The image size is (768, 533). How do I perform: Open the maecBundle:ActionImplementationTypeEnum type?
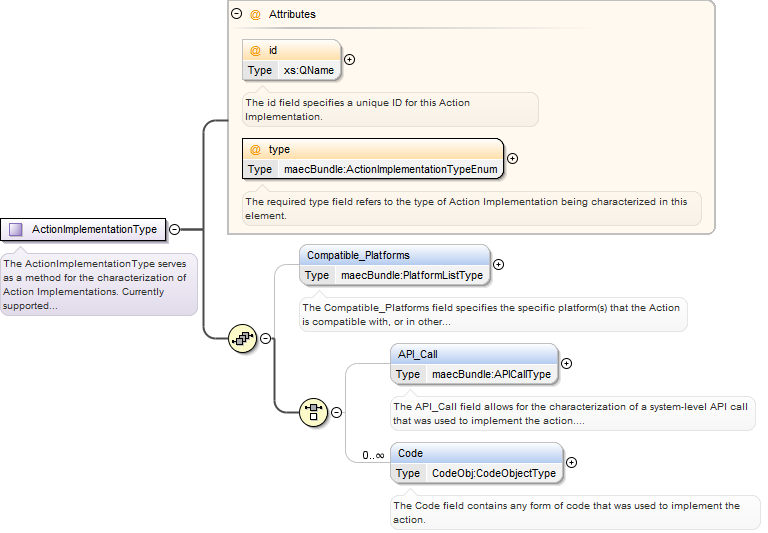point(391,170)
